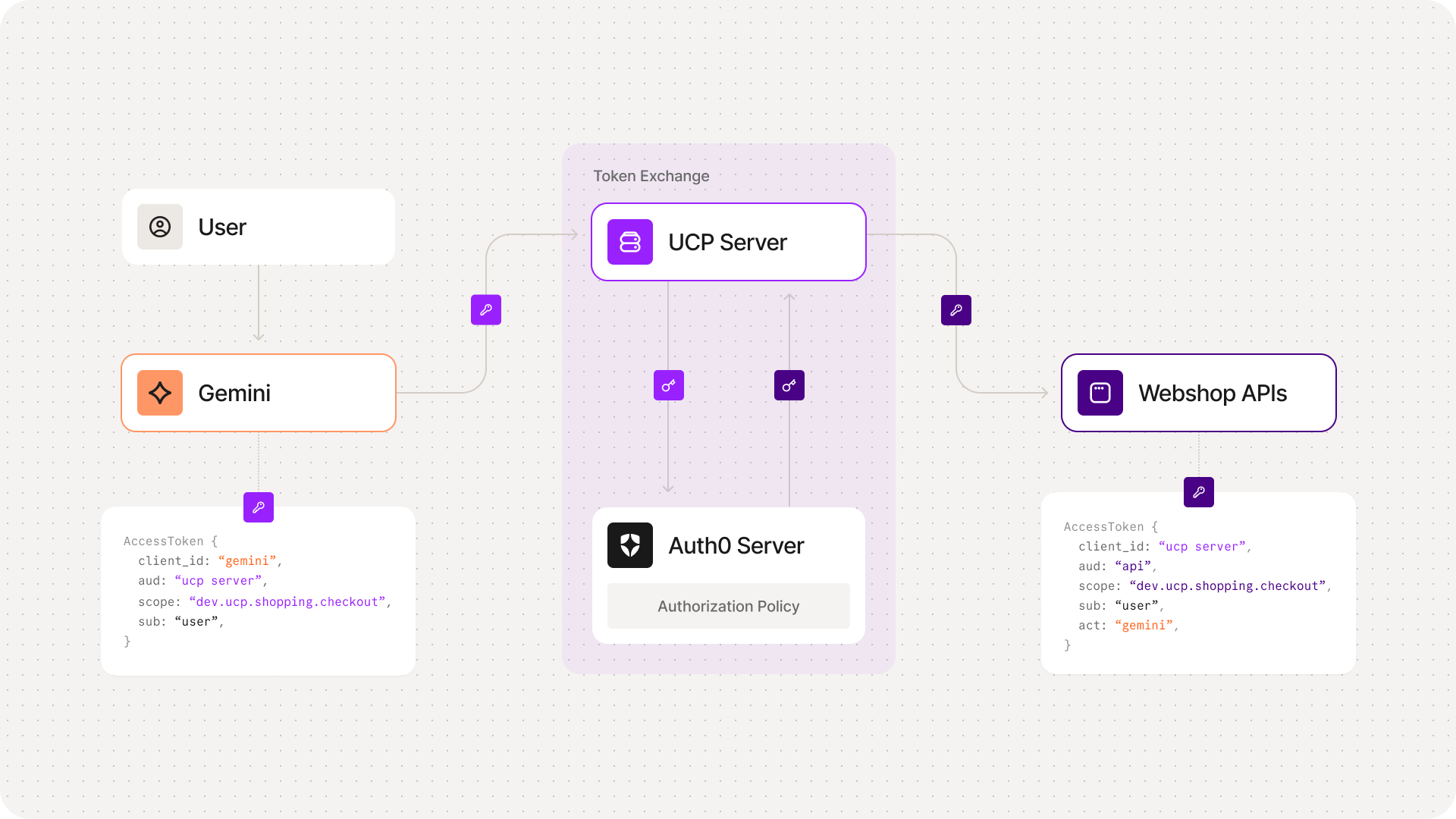Click AccessToken header in left card
The height and width of the screenshot is (819, 1456).
[x=171, y=541]
